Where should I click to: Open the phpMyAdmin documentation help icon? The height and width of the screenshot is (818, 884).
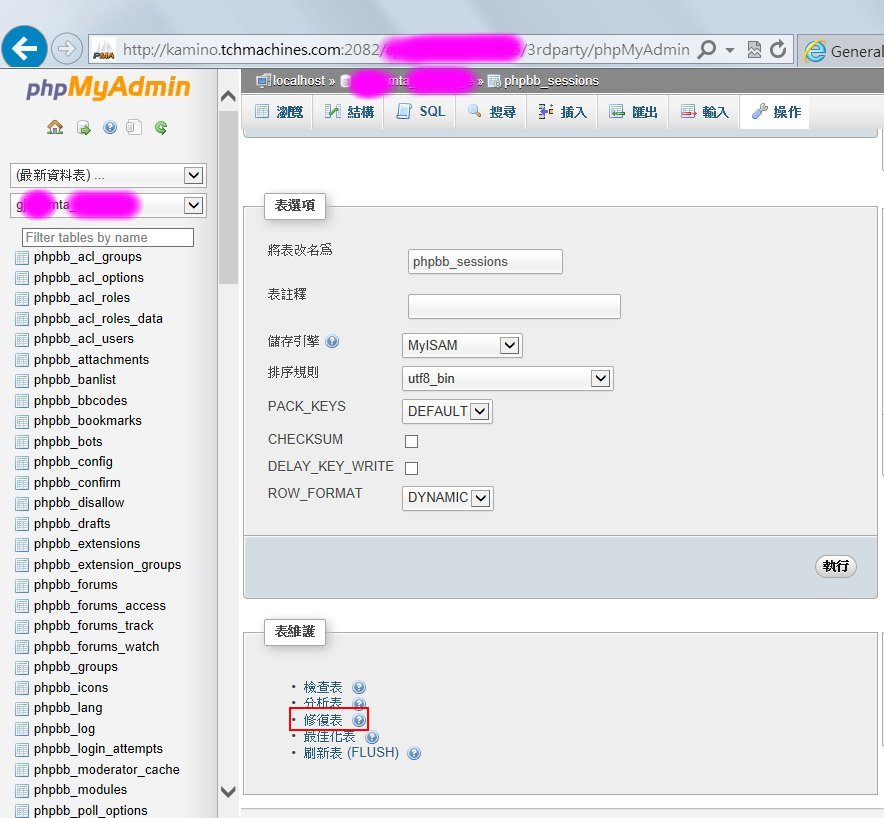point(110,127)
